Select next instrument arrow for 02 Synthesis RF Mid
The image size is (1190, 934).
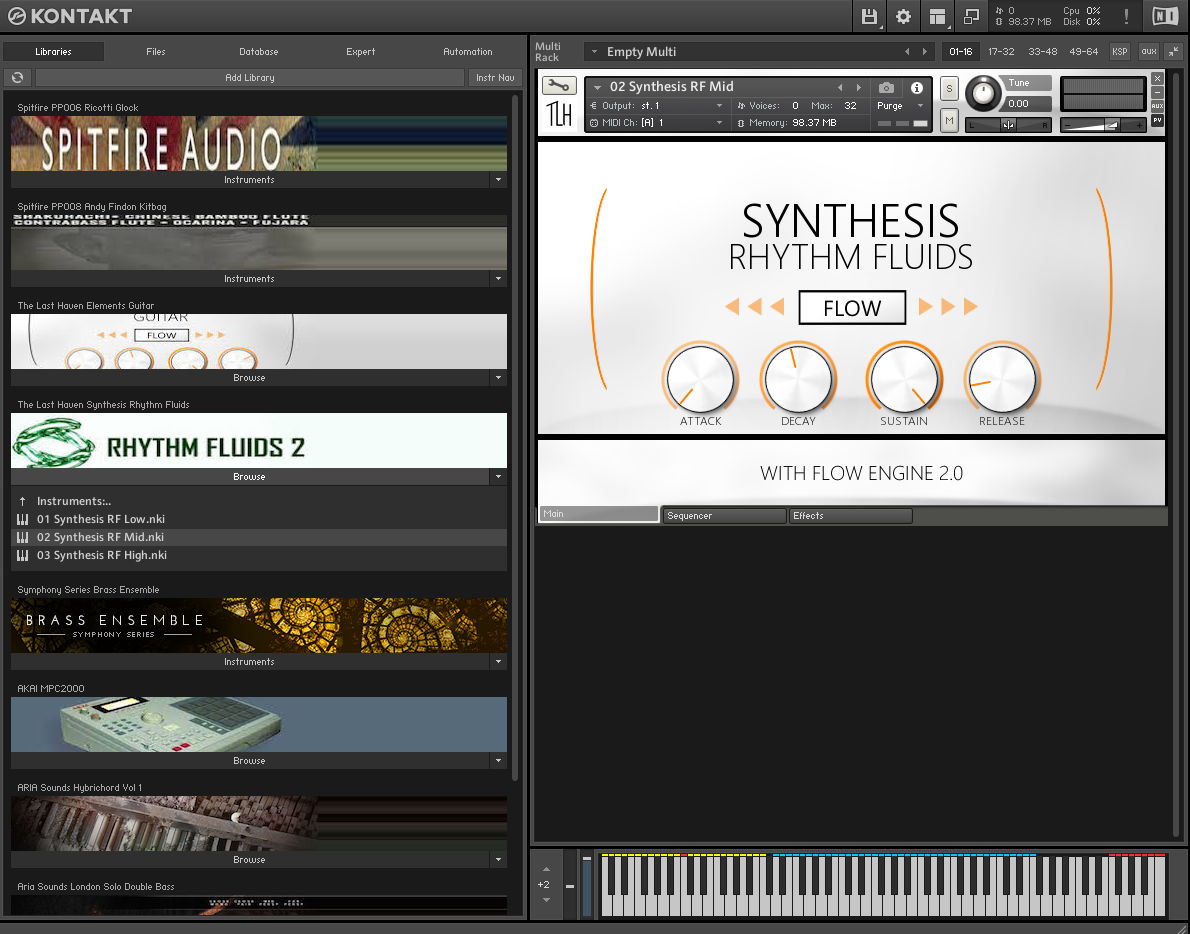[x=858, y=87]
